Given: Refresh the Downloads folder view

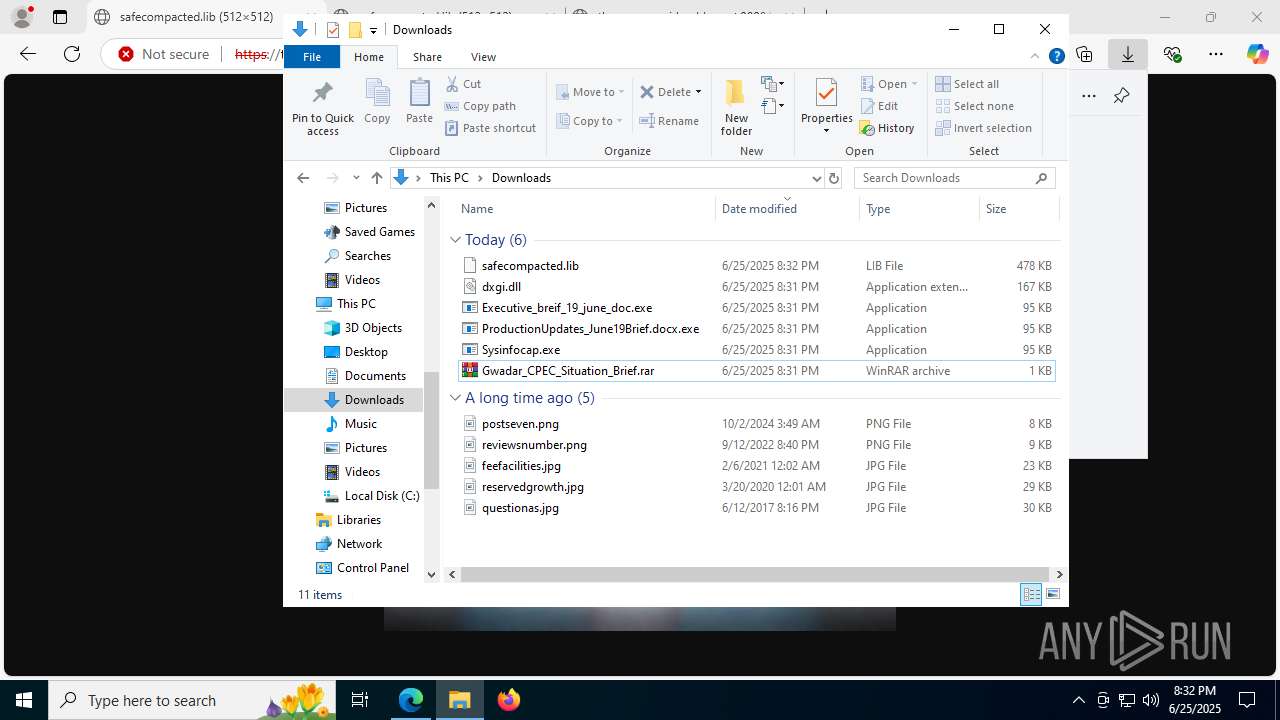Looking at the screenshot, I should (x=834, y=178).
